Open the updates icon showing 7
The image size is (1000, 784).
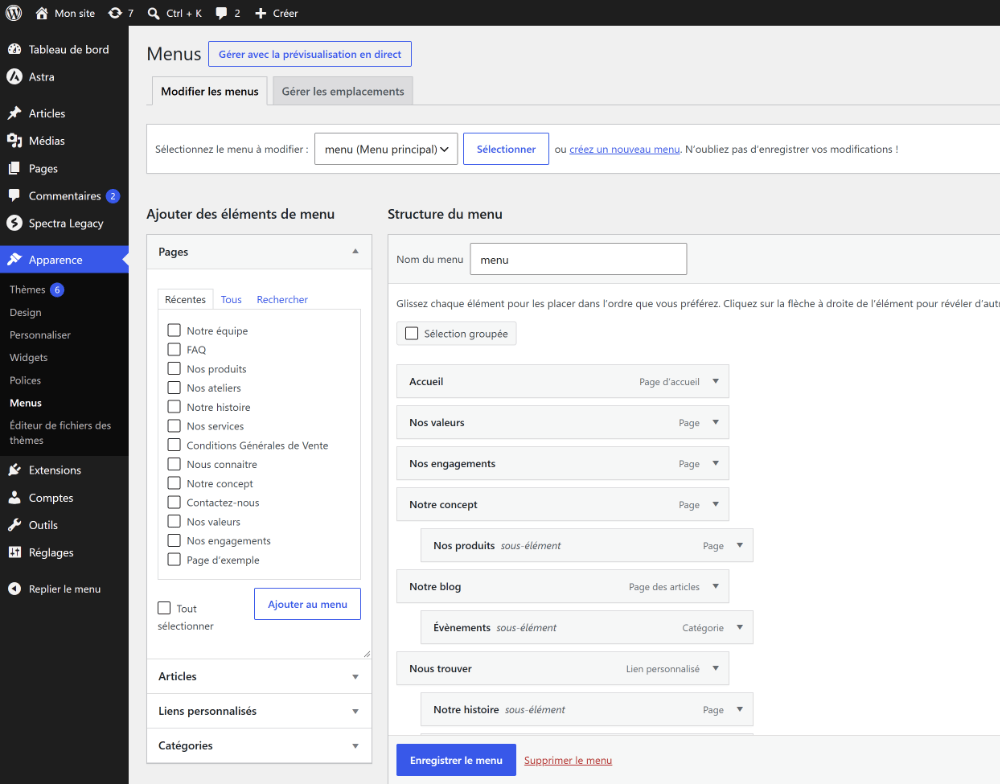(x=115, y=13)
